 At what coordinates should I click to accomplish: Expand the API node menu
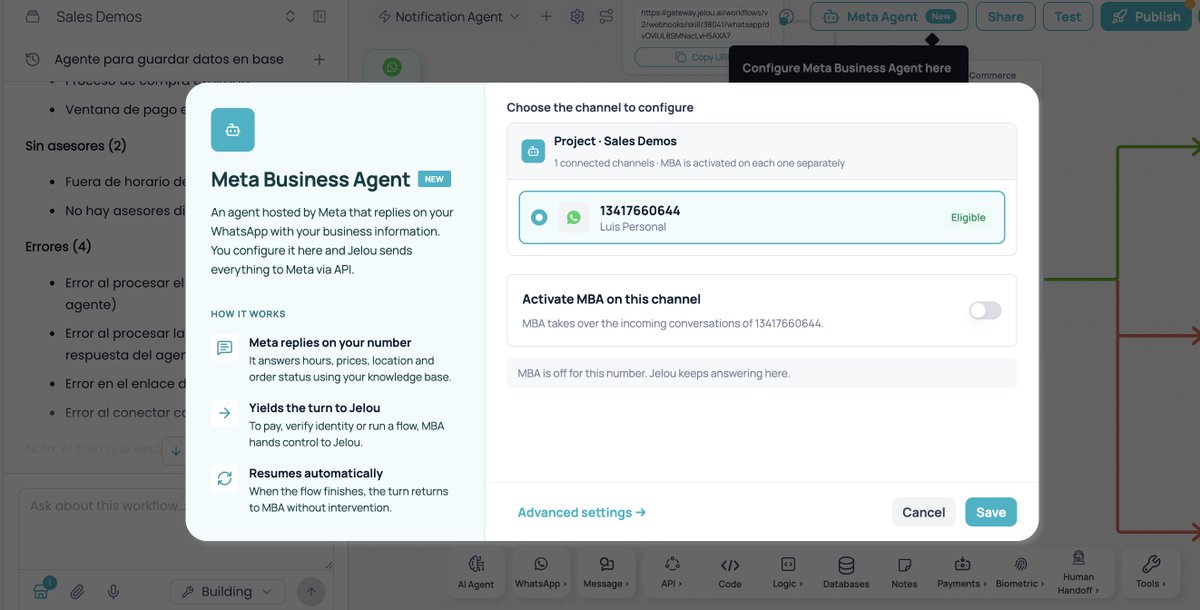672,573
